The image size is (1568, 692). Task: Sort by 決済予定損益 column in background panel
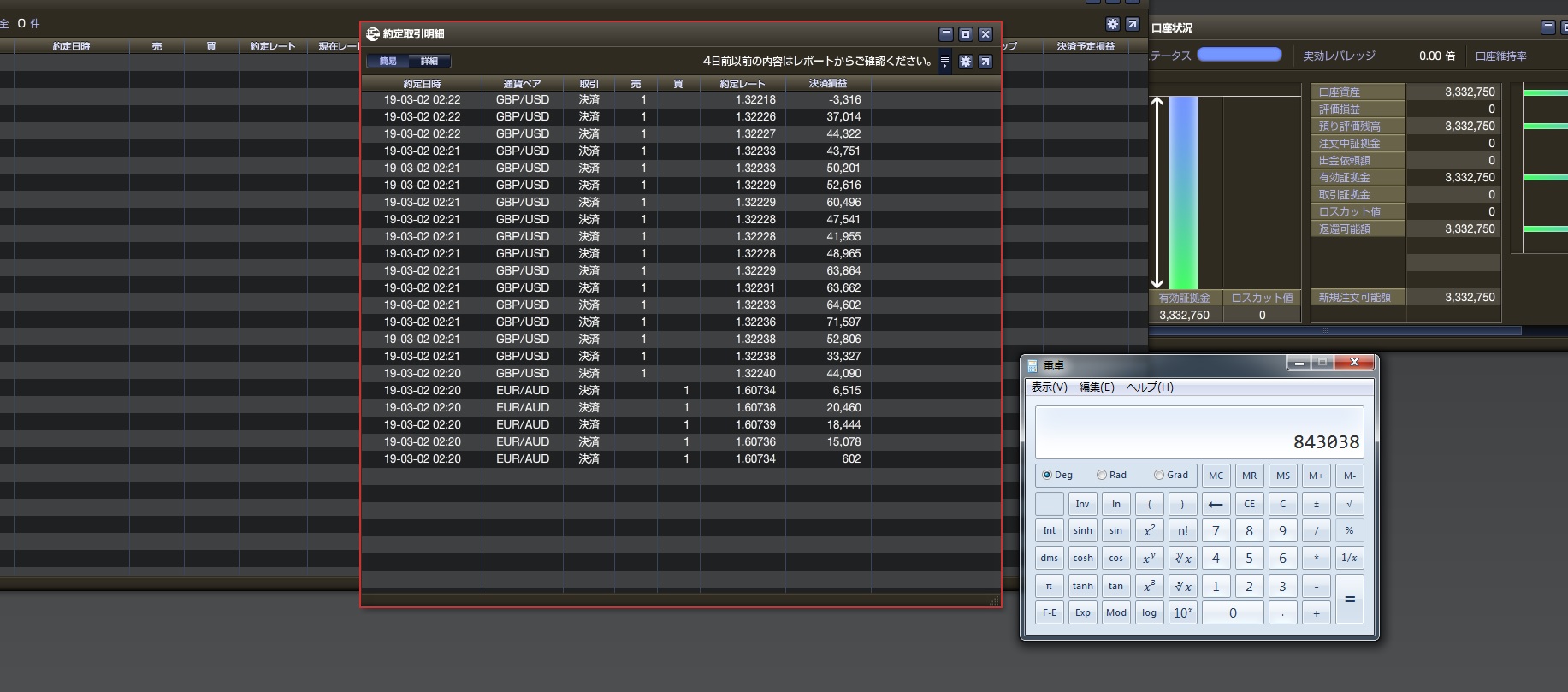click(x=1086, y=46)
